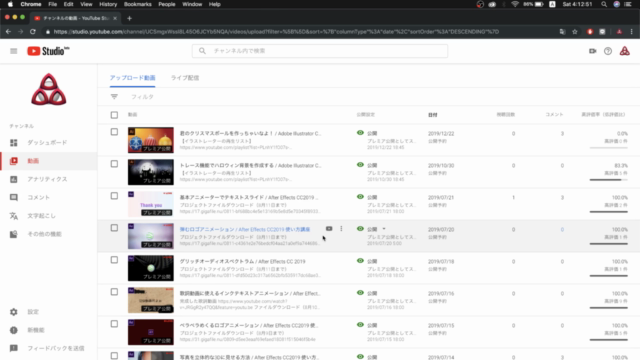Viewport: 640px width, 360px height.
Task: Open macOS Spotlight search icon
Action: [x=604, y=4]
